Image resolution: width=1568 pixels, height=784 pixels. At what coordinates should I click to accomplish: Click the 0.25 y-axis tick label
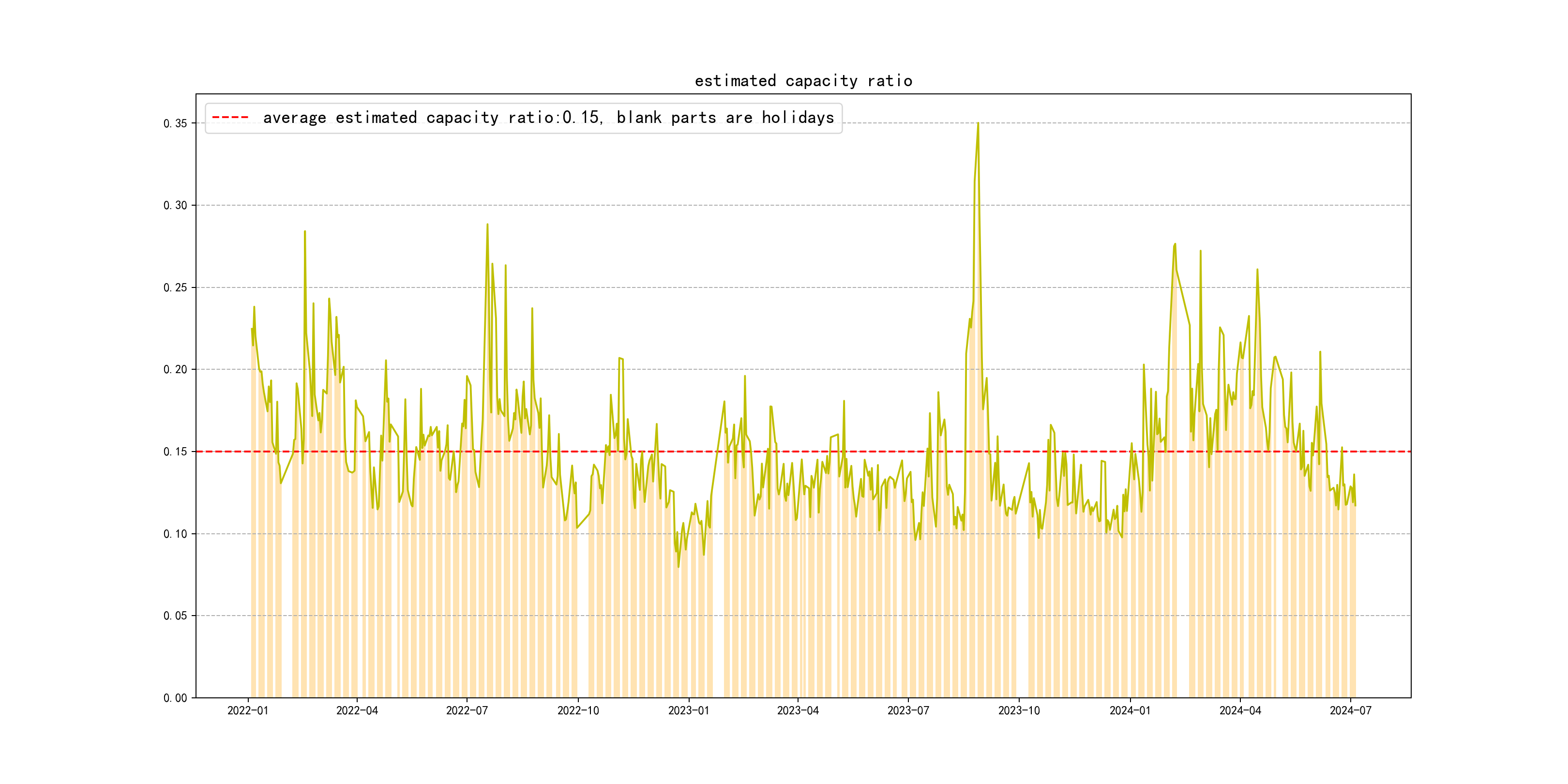pyautogui.click(x=175, y=288)
